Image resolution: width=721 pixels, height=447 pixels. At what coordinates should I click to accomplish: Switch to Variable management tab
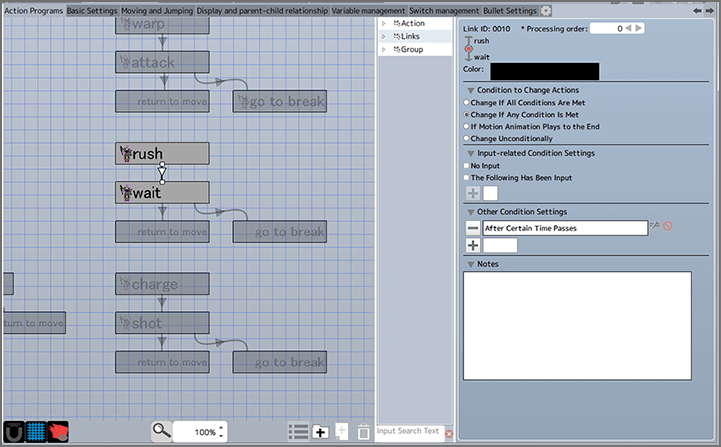pos(368,11)
